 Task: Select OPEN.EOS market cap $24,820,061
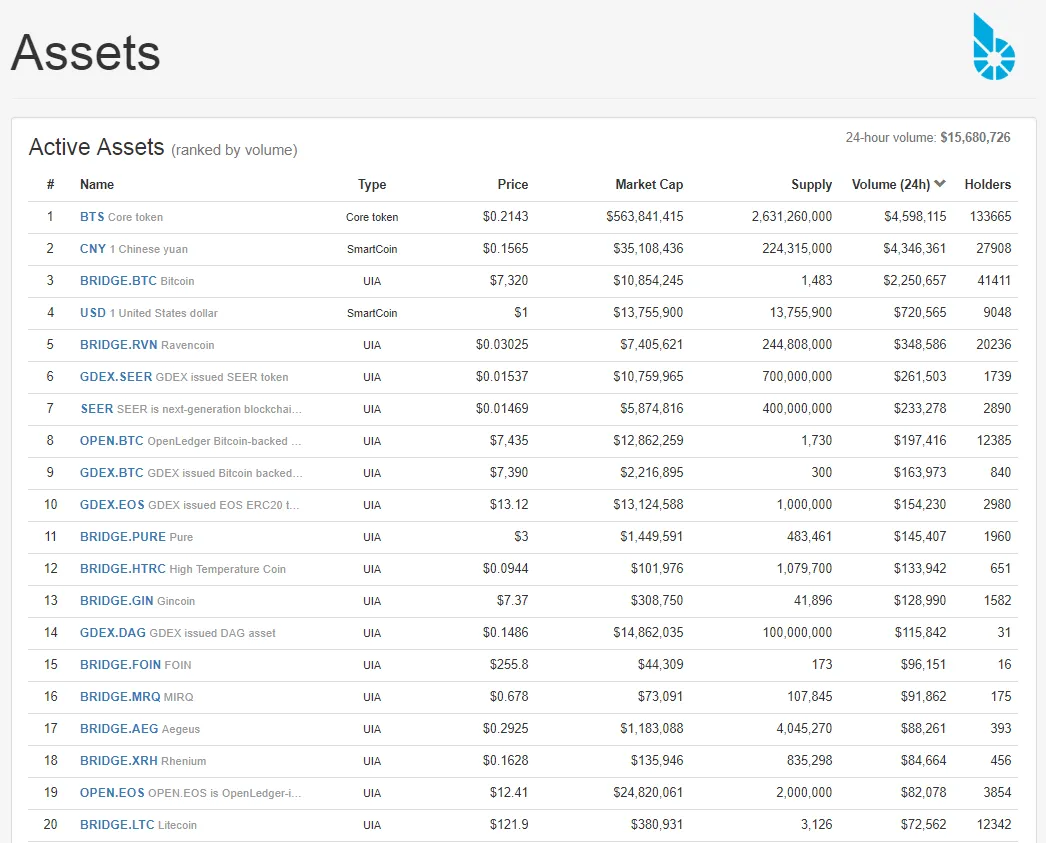click(x=648, y=793)
